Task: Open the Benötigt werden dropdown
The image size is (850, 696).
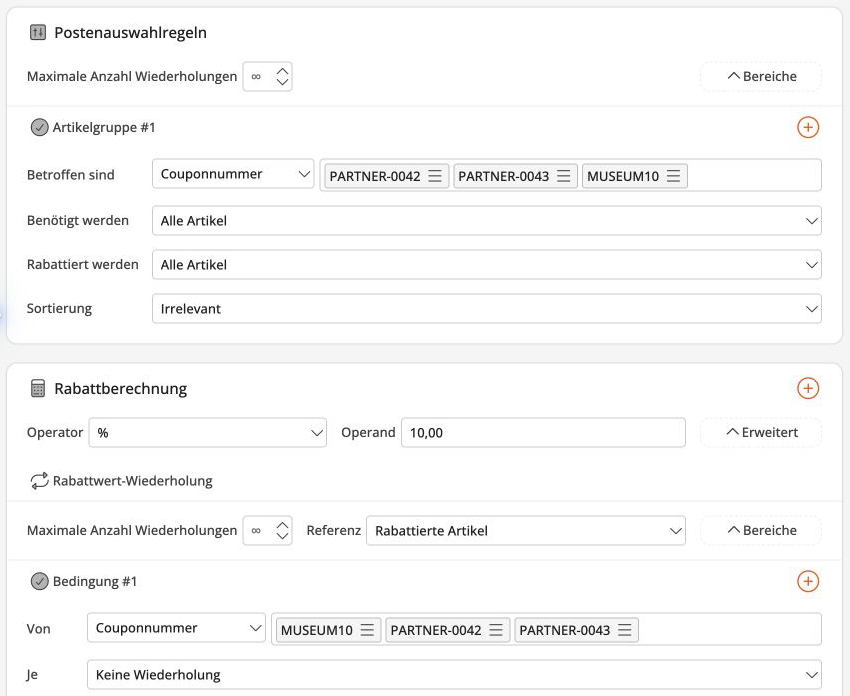Action: [x=487, y=221]
